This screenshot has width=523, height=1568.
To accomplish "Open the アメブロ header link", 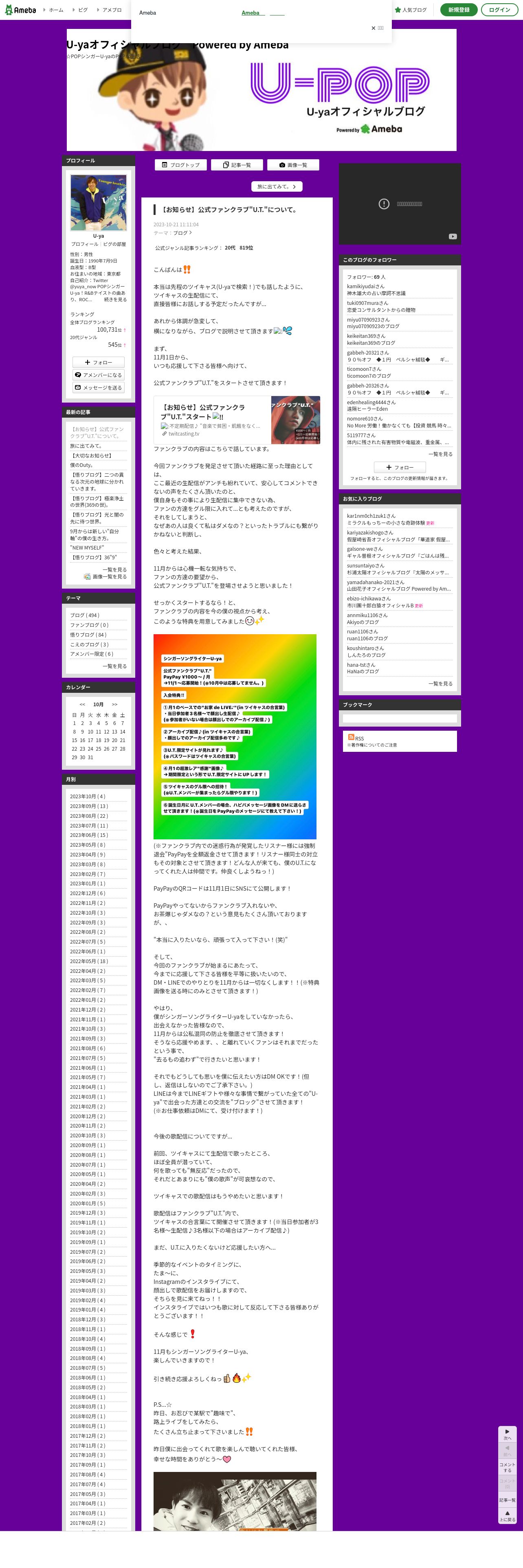I will point(112,10).
